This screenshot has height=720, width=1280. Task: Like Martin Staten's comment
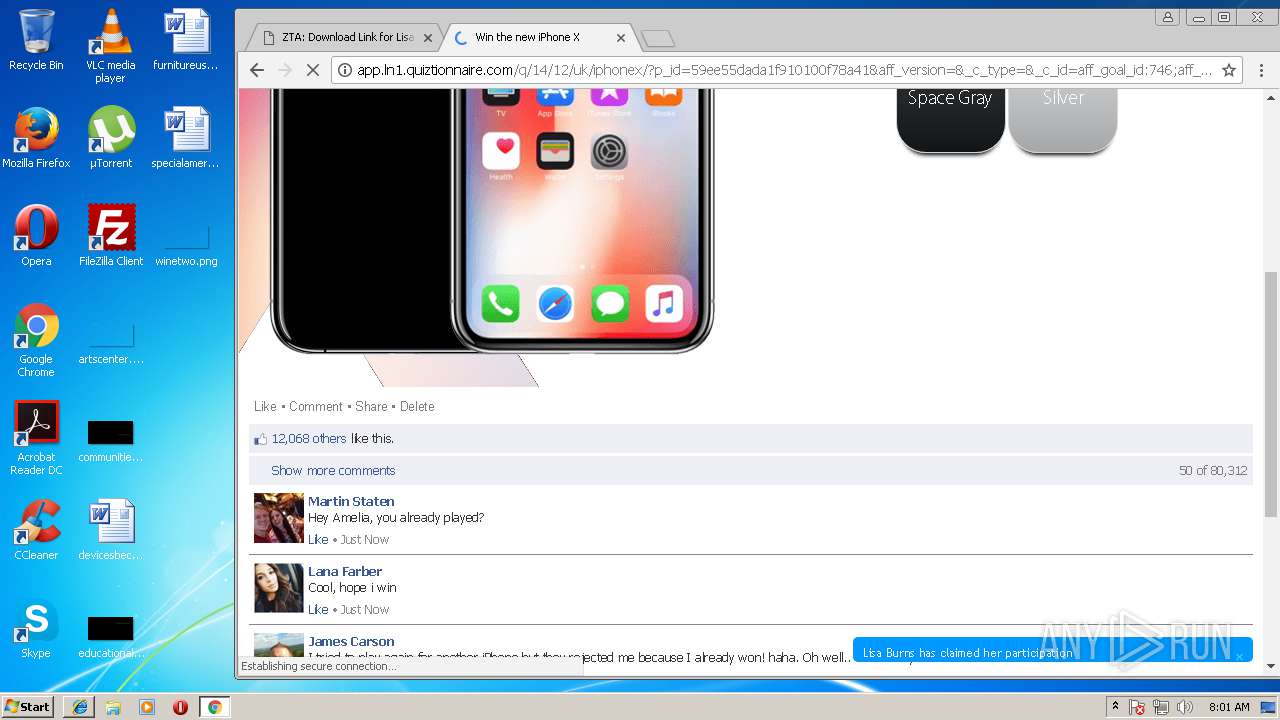point(318,540)
